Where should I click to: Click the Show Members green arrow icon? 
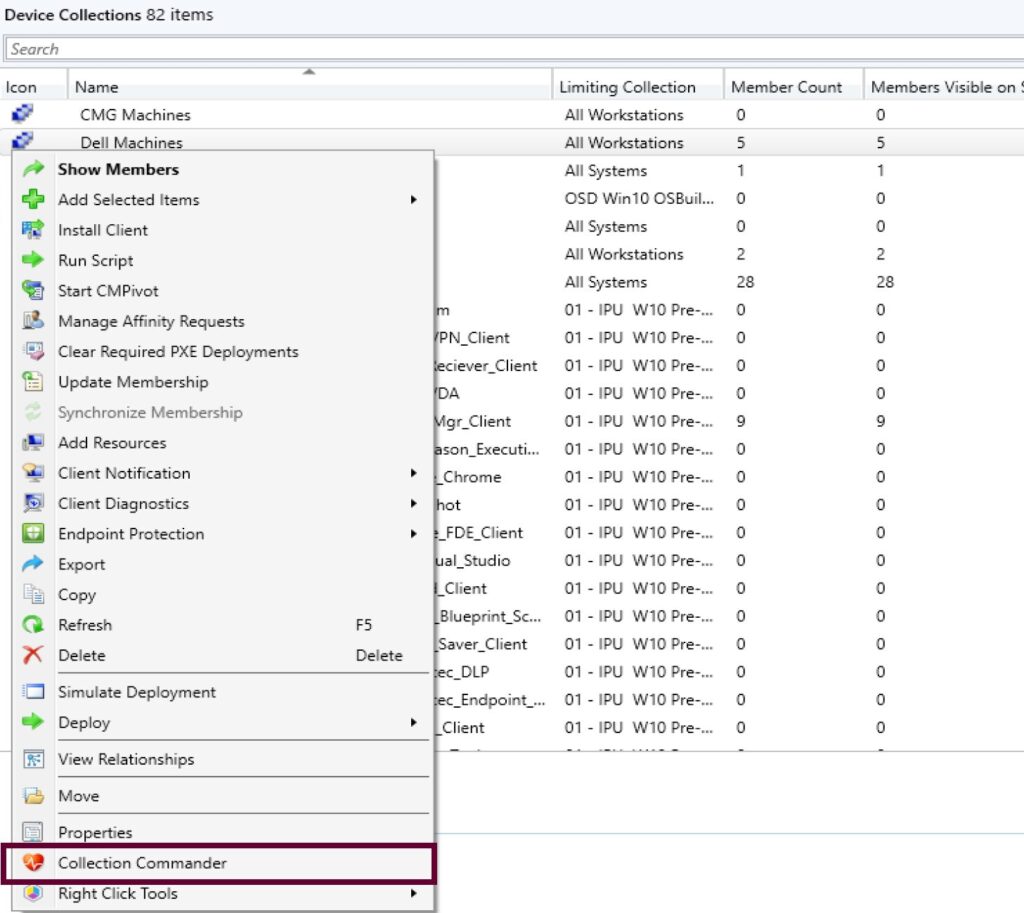pos(33,170)
